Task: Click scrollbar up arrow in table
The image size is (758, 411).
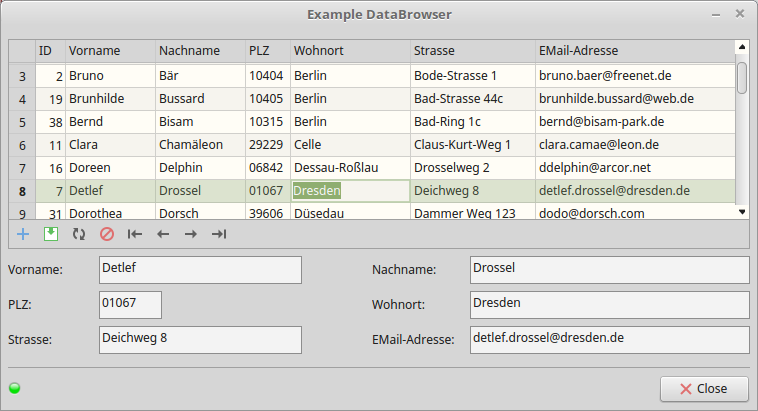Action: [741, 46]
